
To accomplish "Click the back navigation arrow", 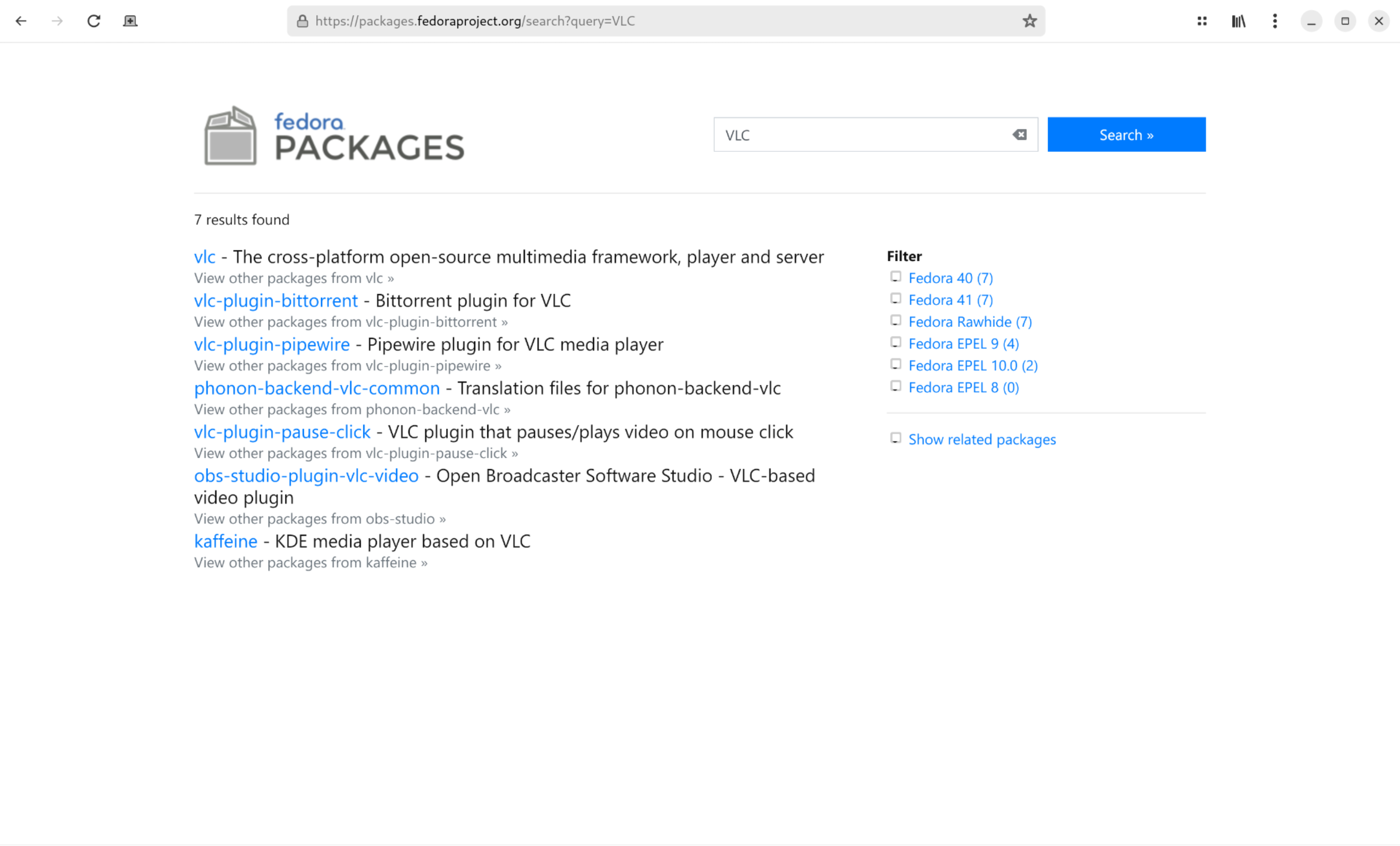I will 21,21.
